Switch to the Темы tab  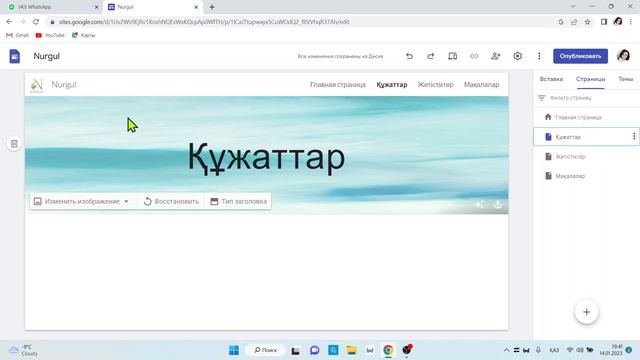click(x=626, y=79)
